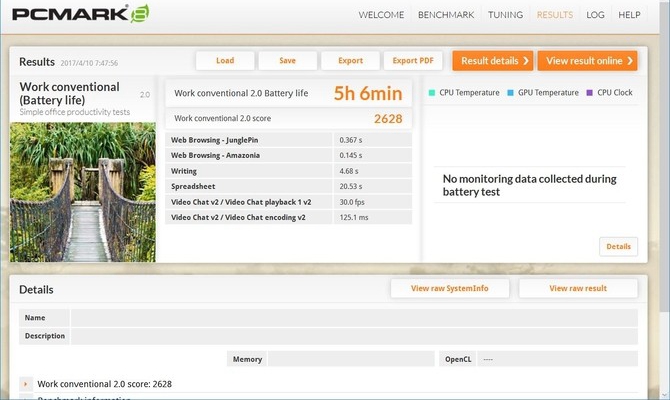This screenshot has width=670, height=400.
Task: Toggle GPU Temperature legend swatch
Action: point(510,93)
